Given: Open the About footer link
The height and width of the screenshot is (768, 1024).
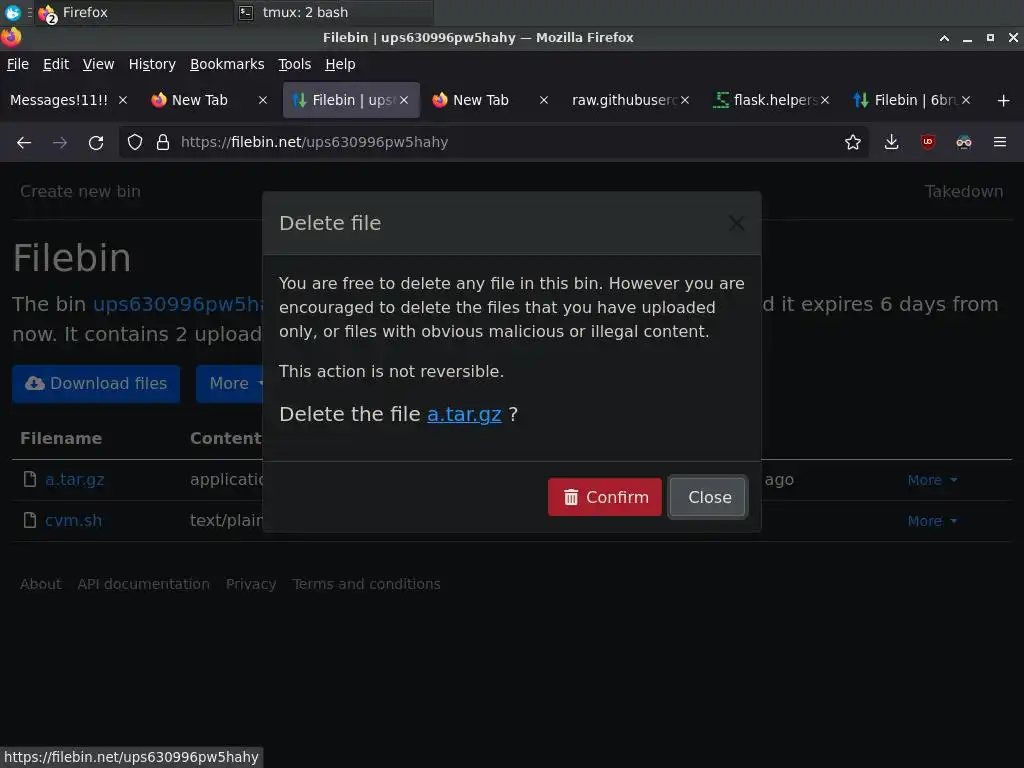Looking at the screenshot, I should point(40,584).
